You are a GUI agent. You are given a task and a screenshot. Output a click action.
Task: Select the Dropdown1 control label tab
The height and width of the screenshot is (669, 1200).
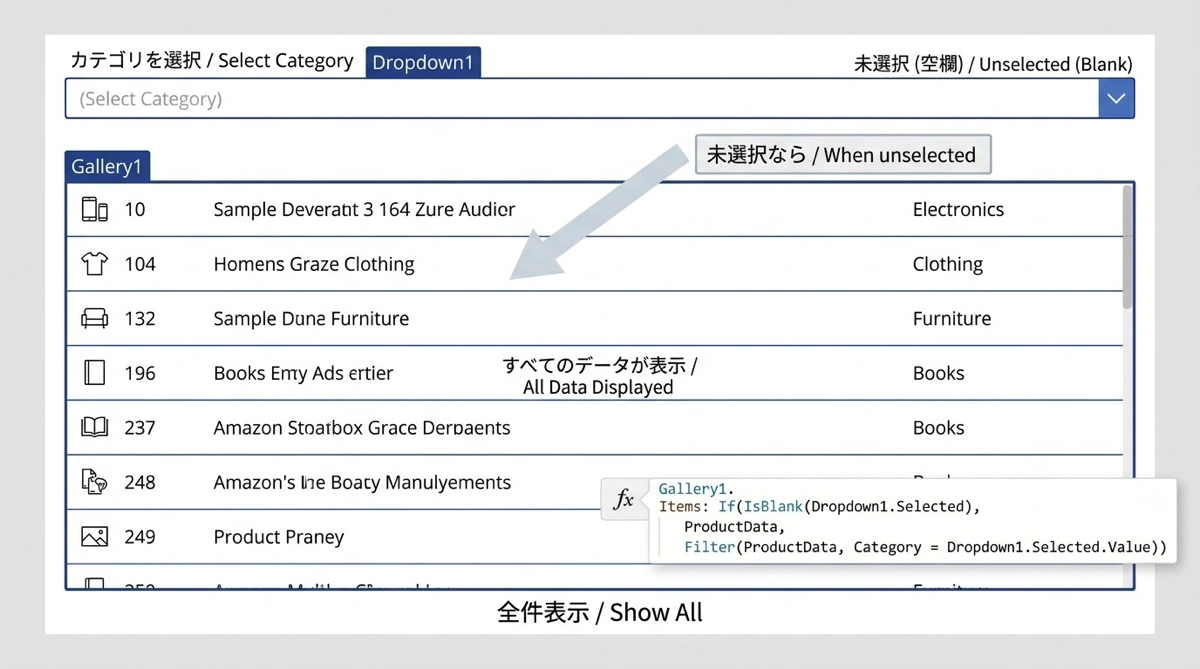[x=423, y=62]
